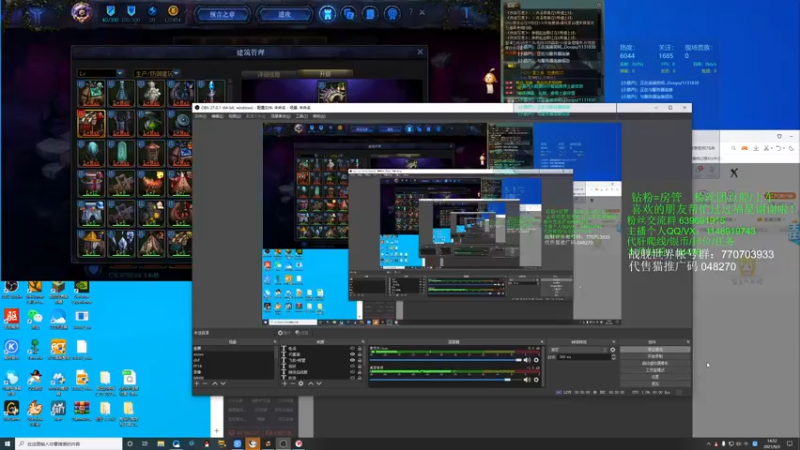
Task: Click the help question mark in game top bar
Action: (x=411, y=12)
